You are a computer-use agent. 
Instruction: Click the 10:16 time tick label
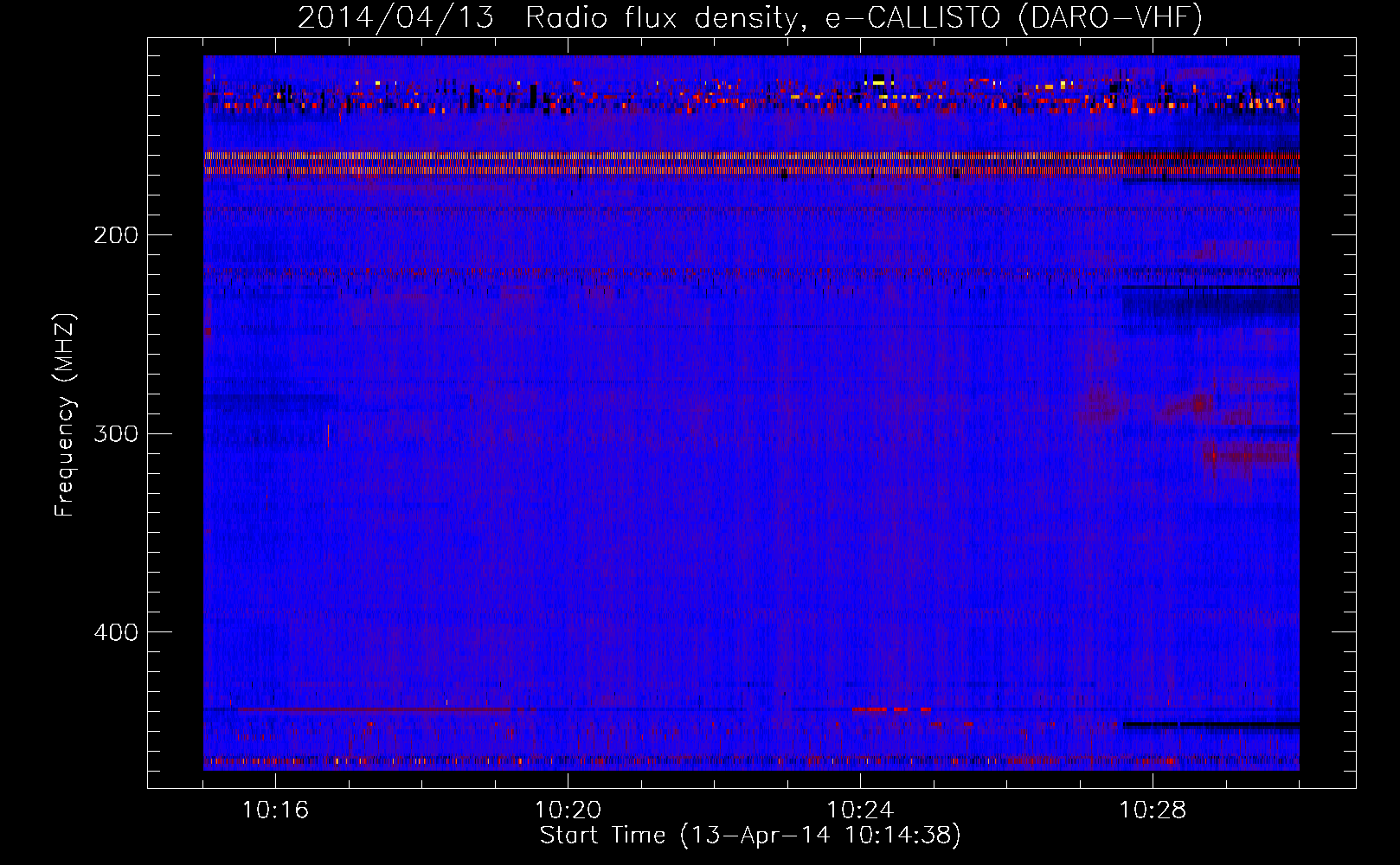275,811
